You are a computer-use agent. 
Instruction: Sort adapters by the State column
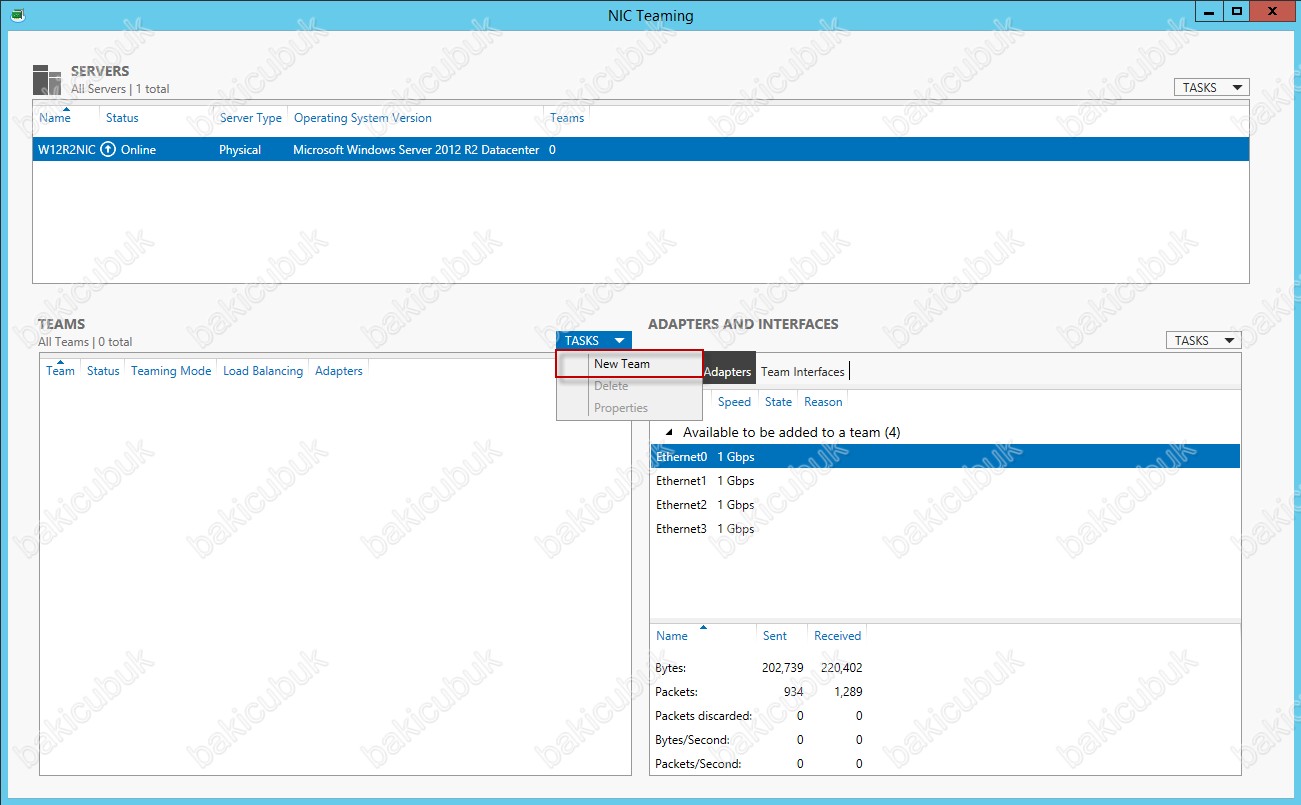click(x=778, y=402)
